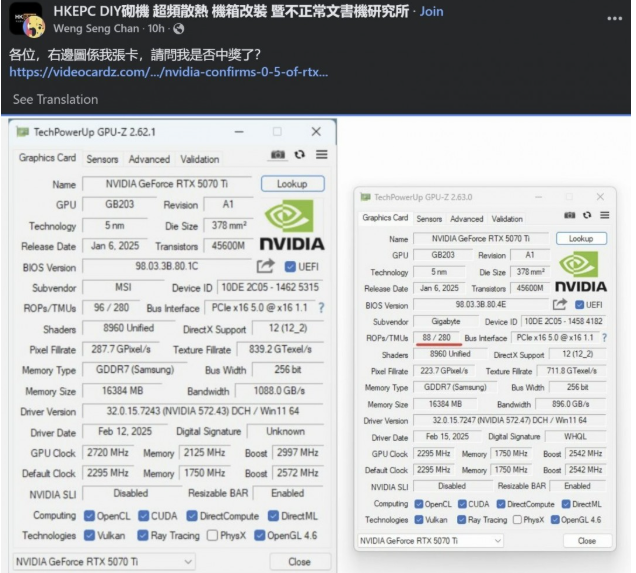The height and width of the screenshot is (573, 636).
Task: Toggle UEFI checkbox in GPU-Z 2.62.1
Action: (x=290, y=266)
